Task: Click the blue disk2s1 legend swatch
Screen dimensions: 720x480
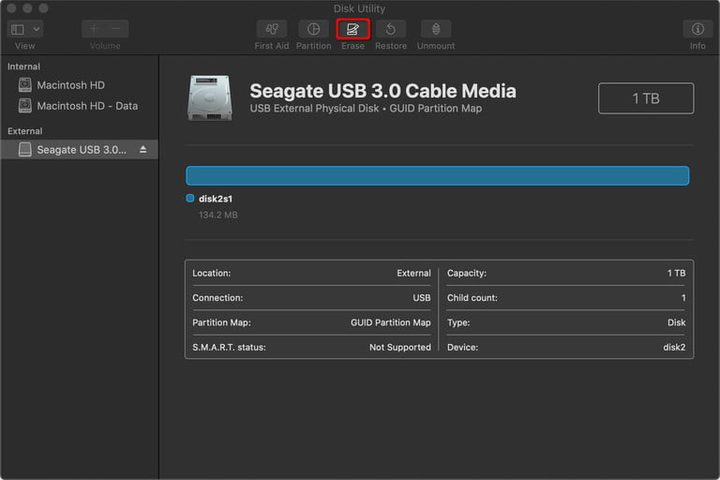Action: [190, 198]
